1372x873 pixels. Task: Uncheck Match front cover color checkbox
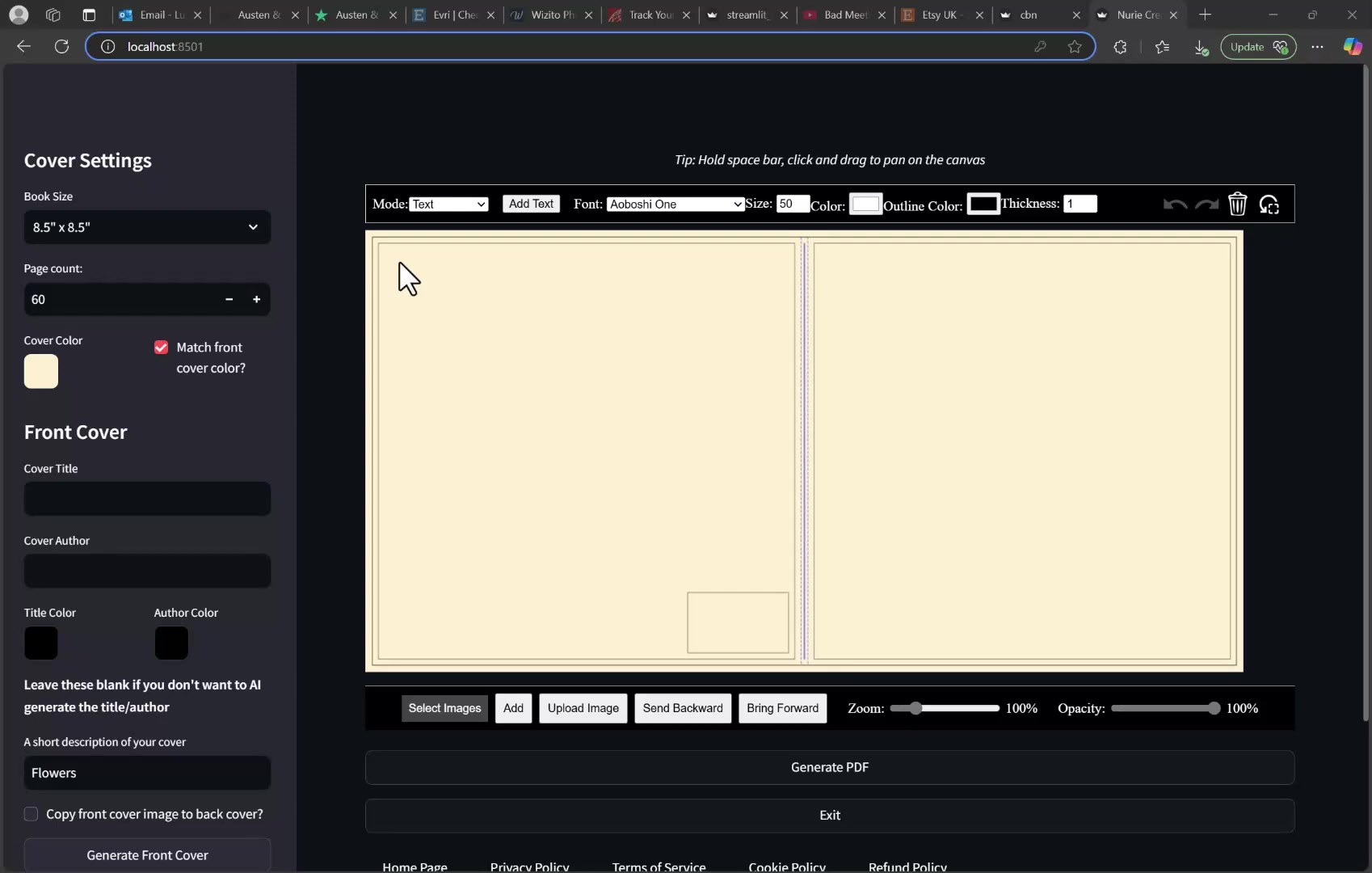click(x=162, y=348)
